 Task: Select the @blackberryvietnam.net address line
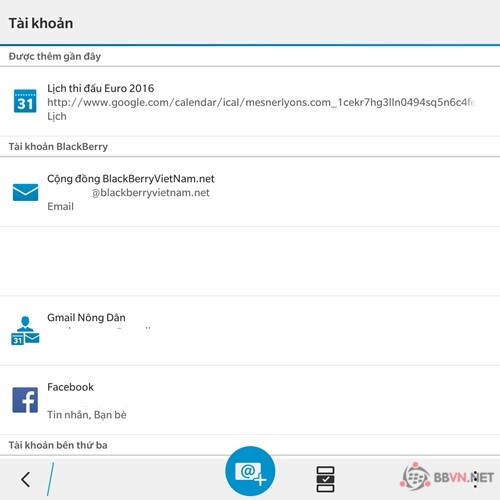151,193
